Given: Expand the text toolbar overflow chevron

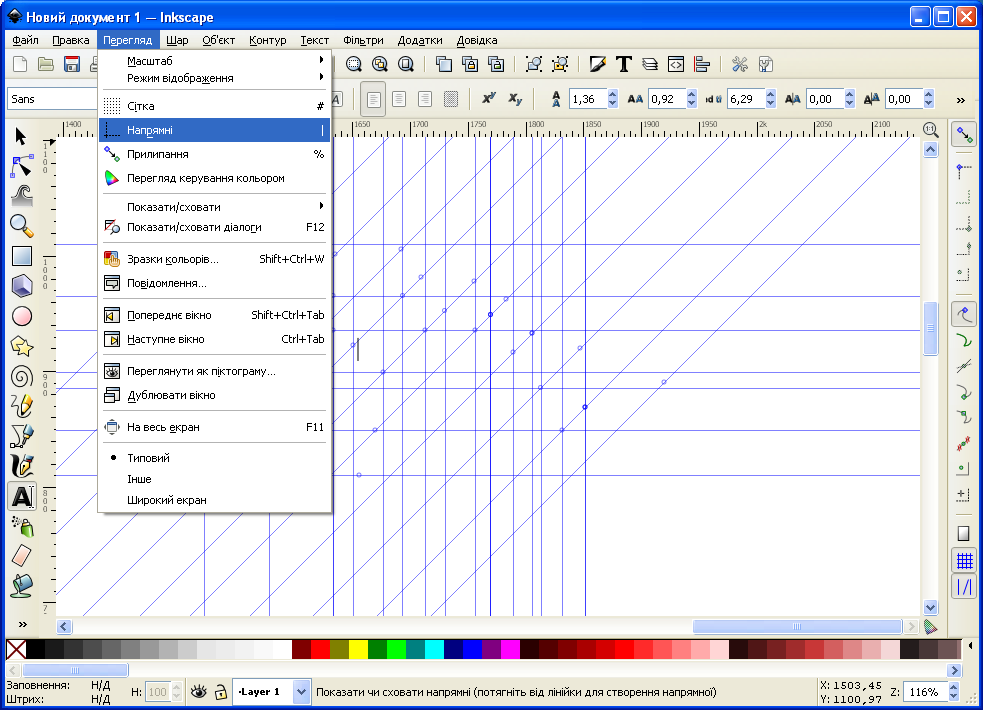Looking at the screenshot, I should [960, 100].
